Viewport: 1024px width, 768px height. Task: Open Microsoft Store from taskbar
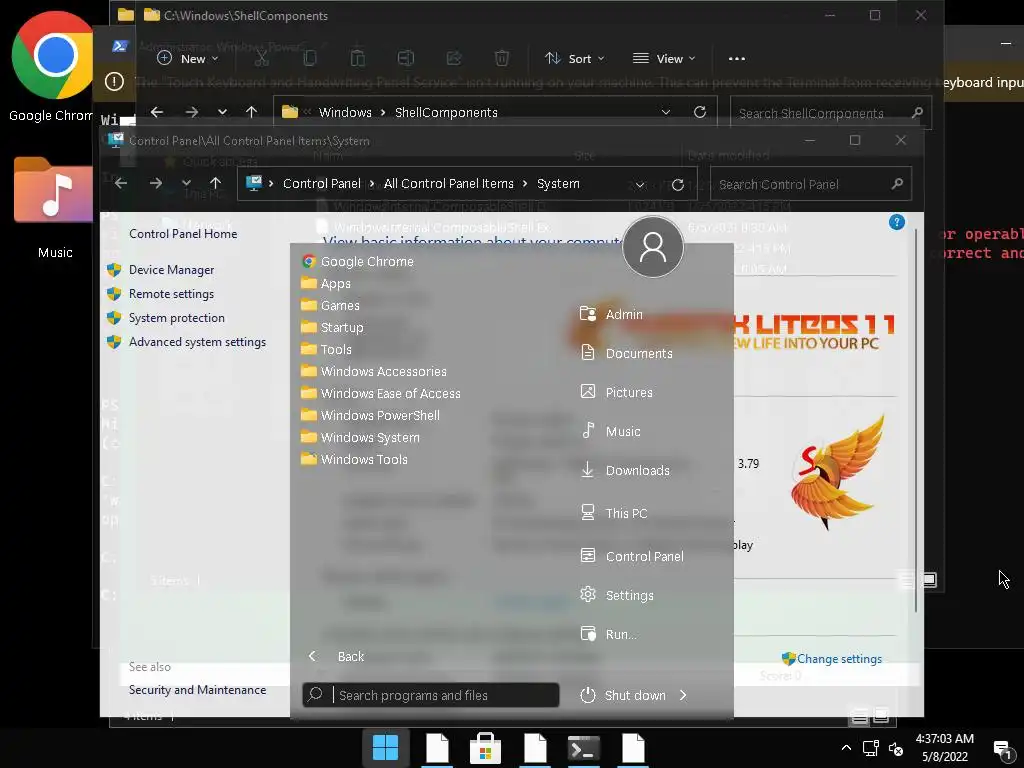pyautogui.click(x=485, y=748)
